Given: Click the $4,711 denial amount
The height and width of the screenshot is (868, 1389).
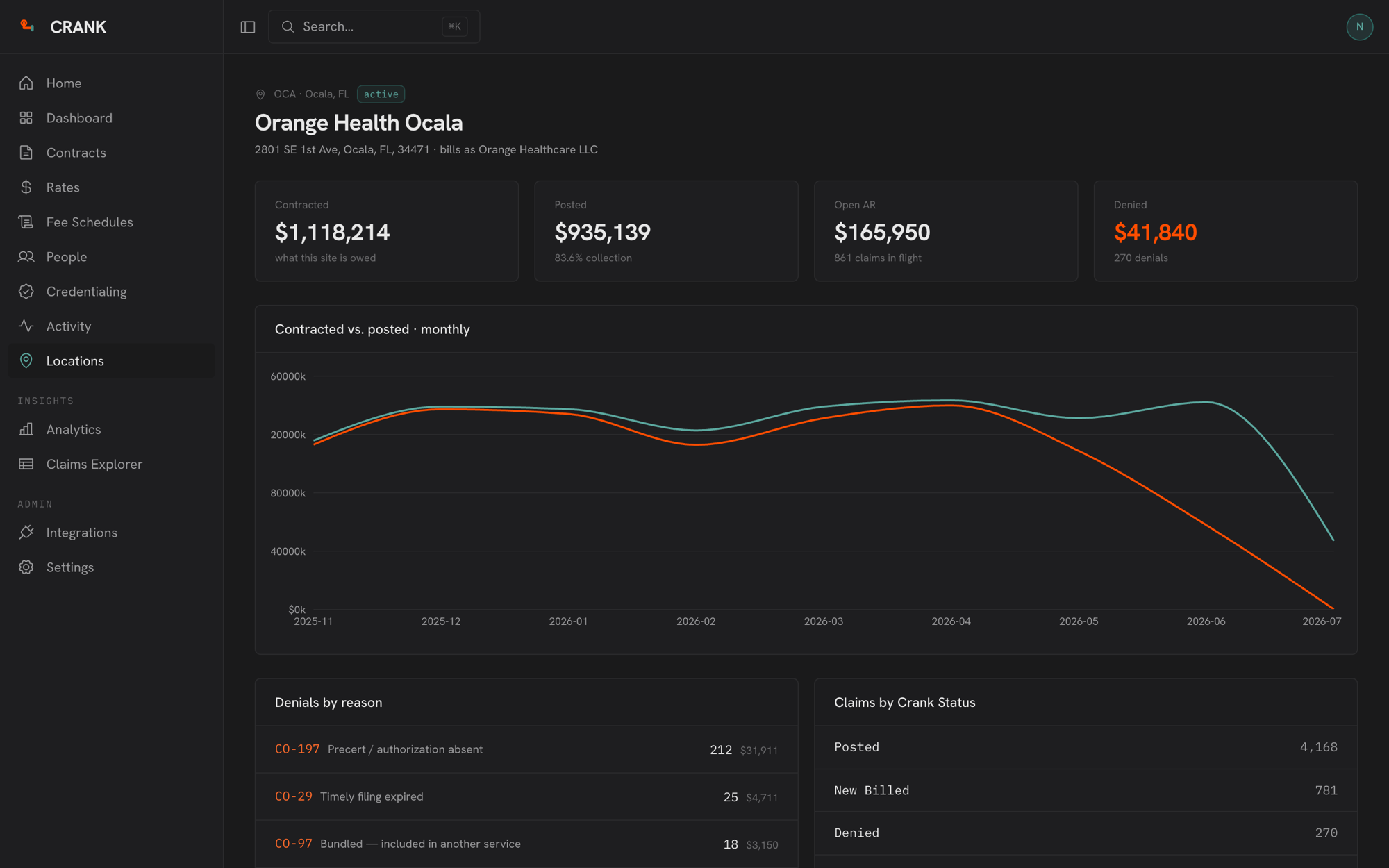Looking at the screenshot, I should coord(762,797).
